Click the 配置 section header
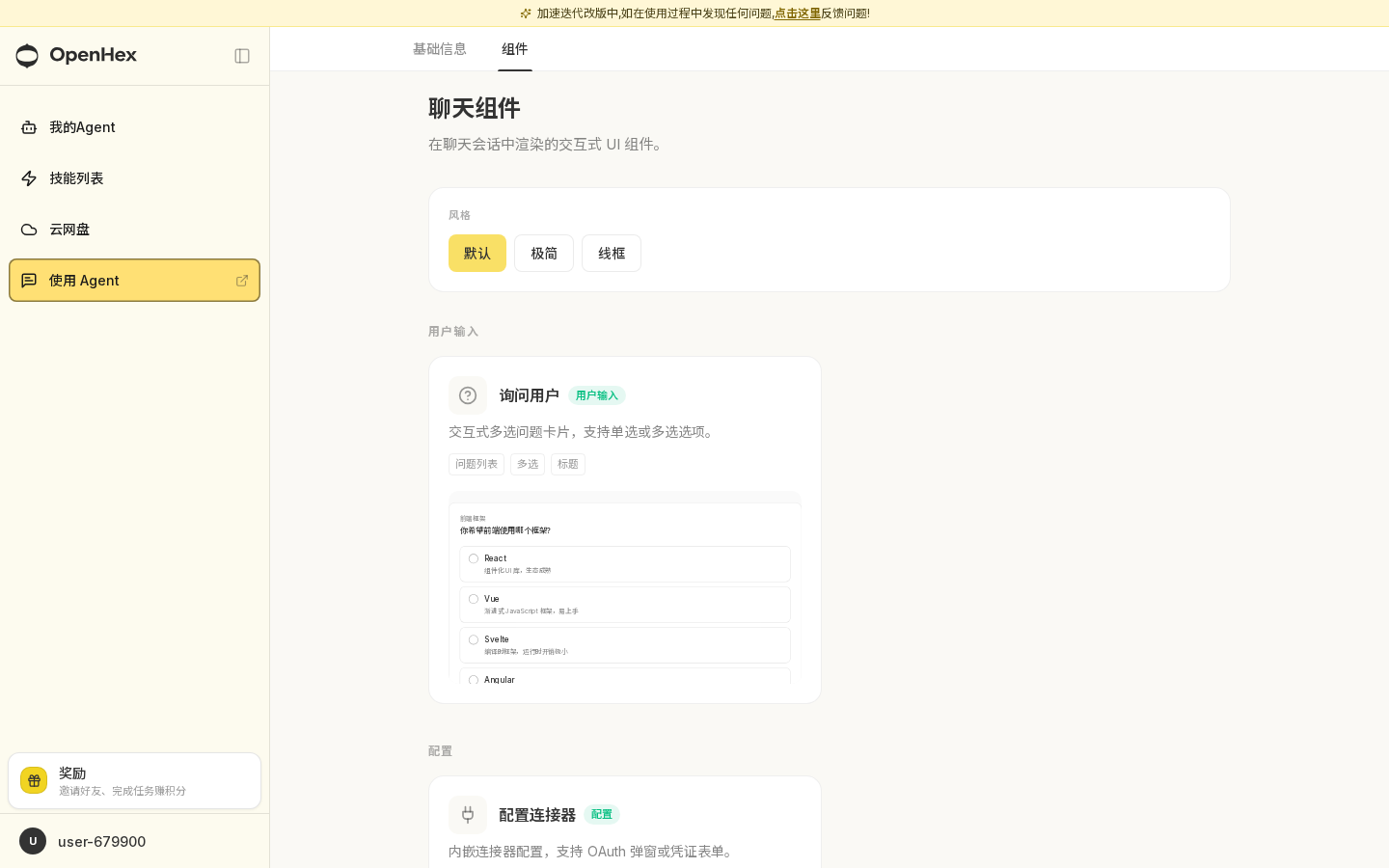 click(x=440, y=751)
